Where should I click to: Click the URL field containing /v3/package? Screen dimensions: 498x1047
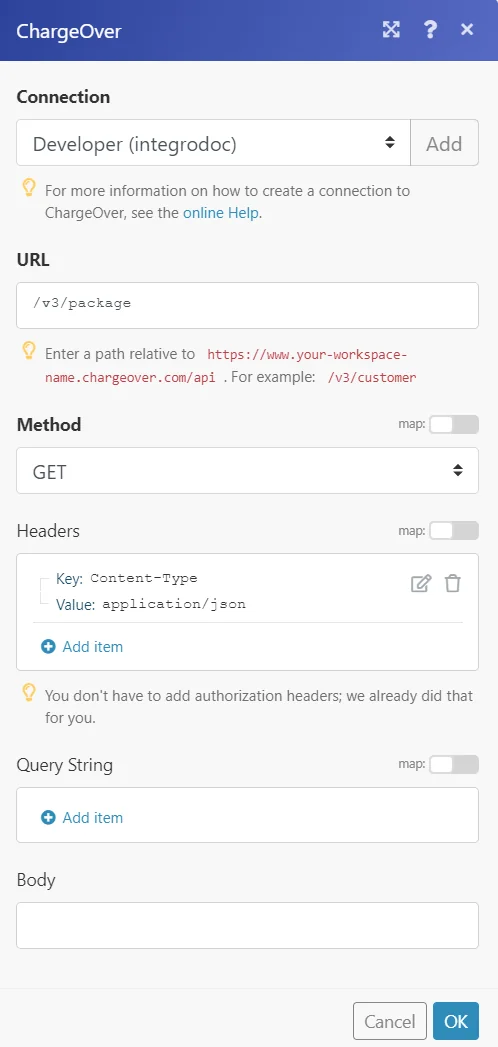click(248, 305)
